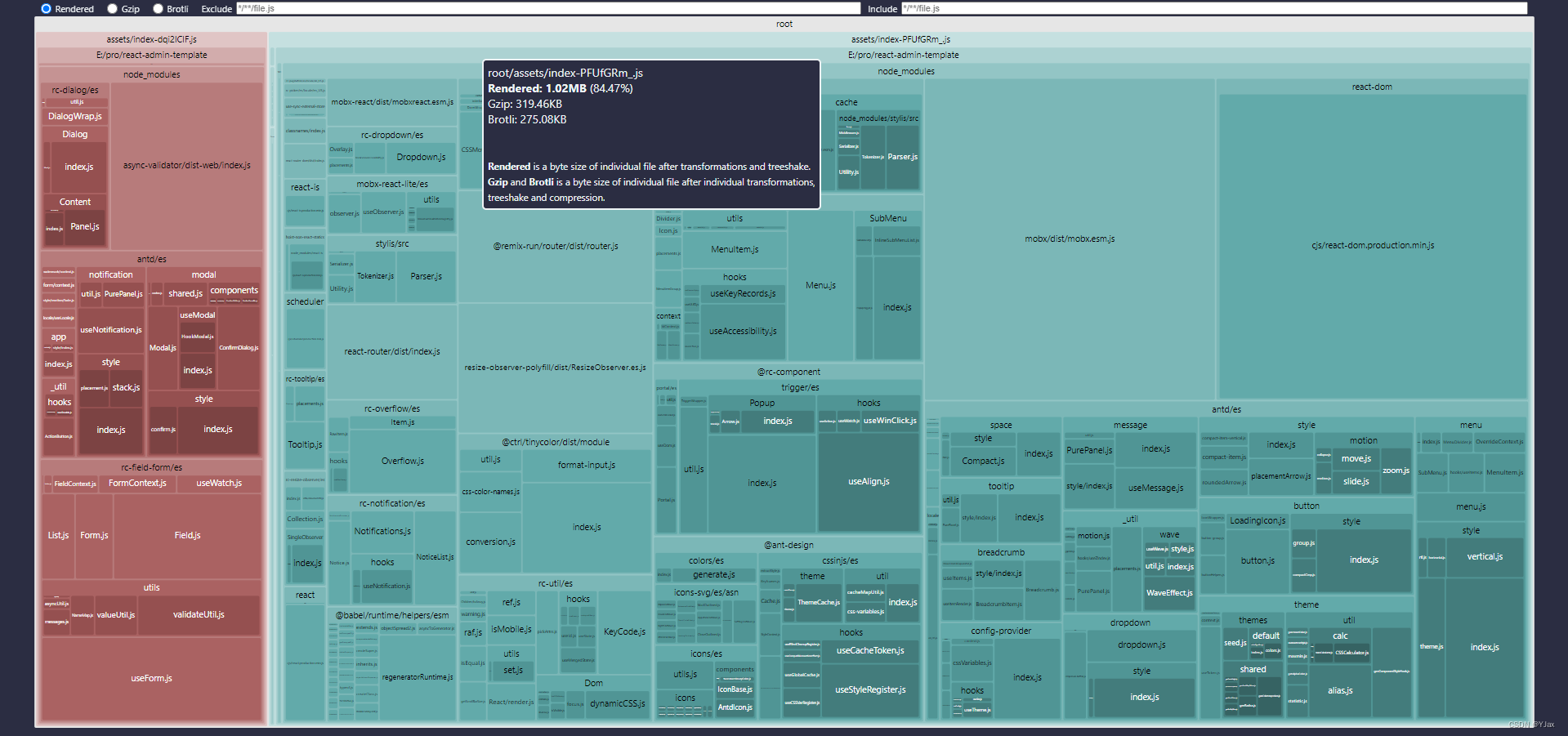The height and width of the screenshot is (736, 1568).
Task: Select the css-color-names.js cell
Action: tap(490, 492)
